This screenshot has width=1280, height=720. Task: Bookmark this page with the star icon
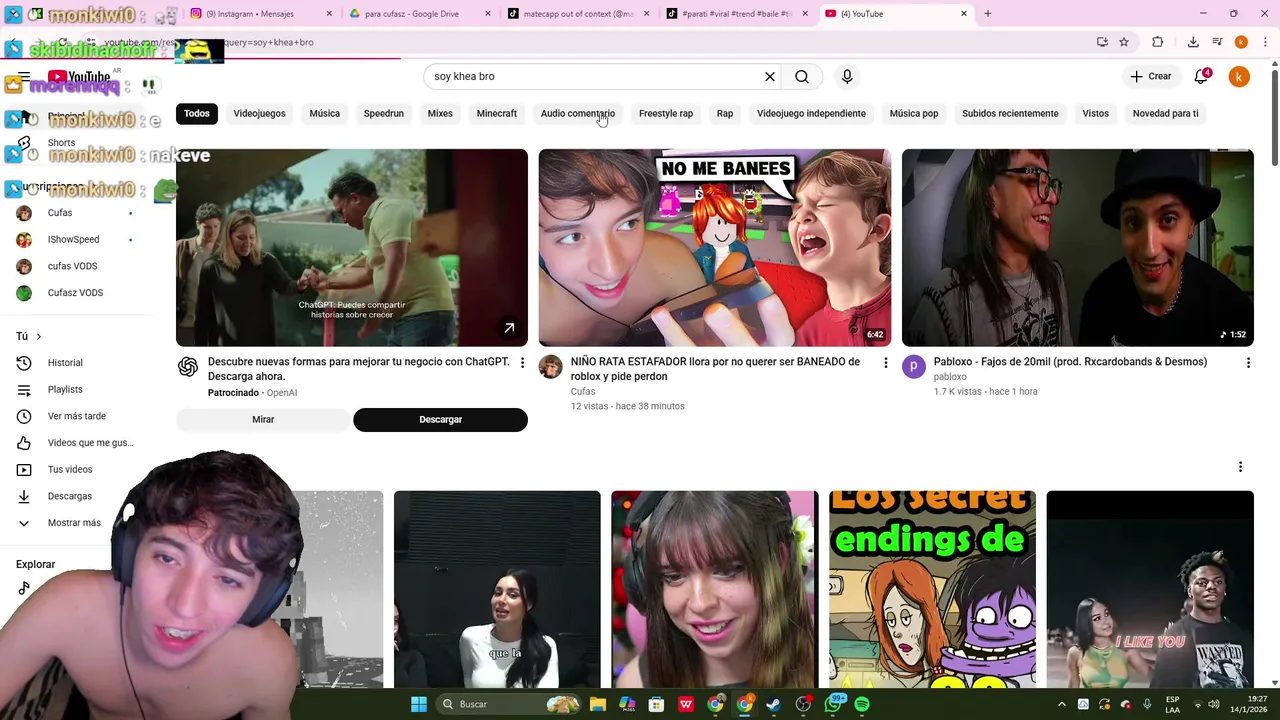tap(1124, 42)
